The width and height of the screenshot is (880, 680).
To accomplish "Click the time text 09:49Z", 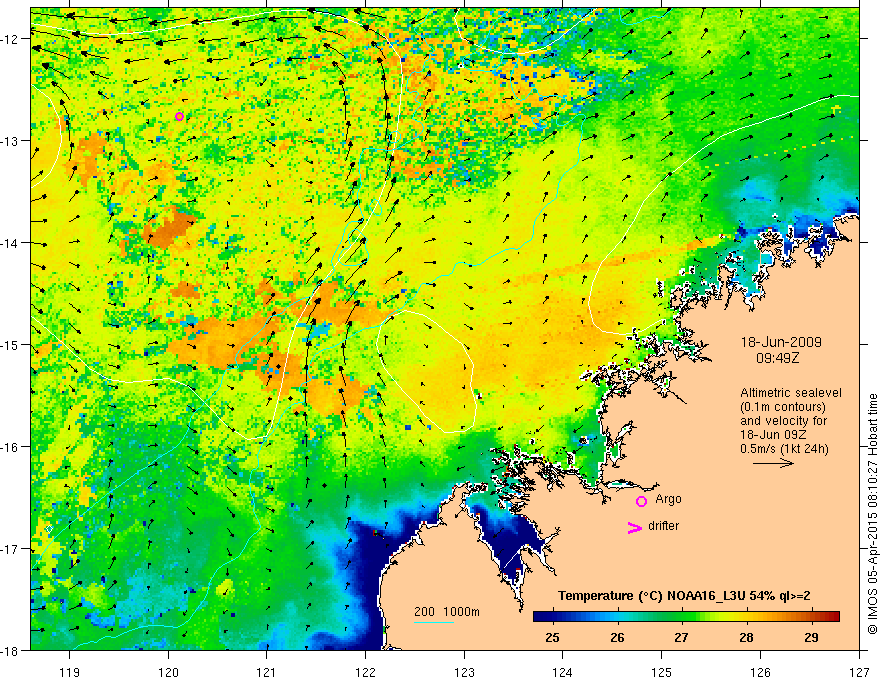I will 777,357.
